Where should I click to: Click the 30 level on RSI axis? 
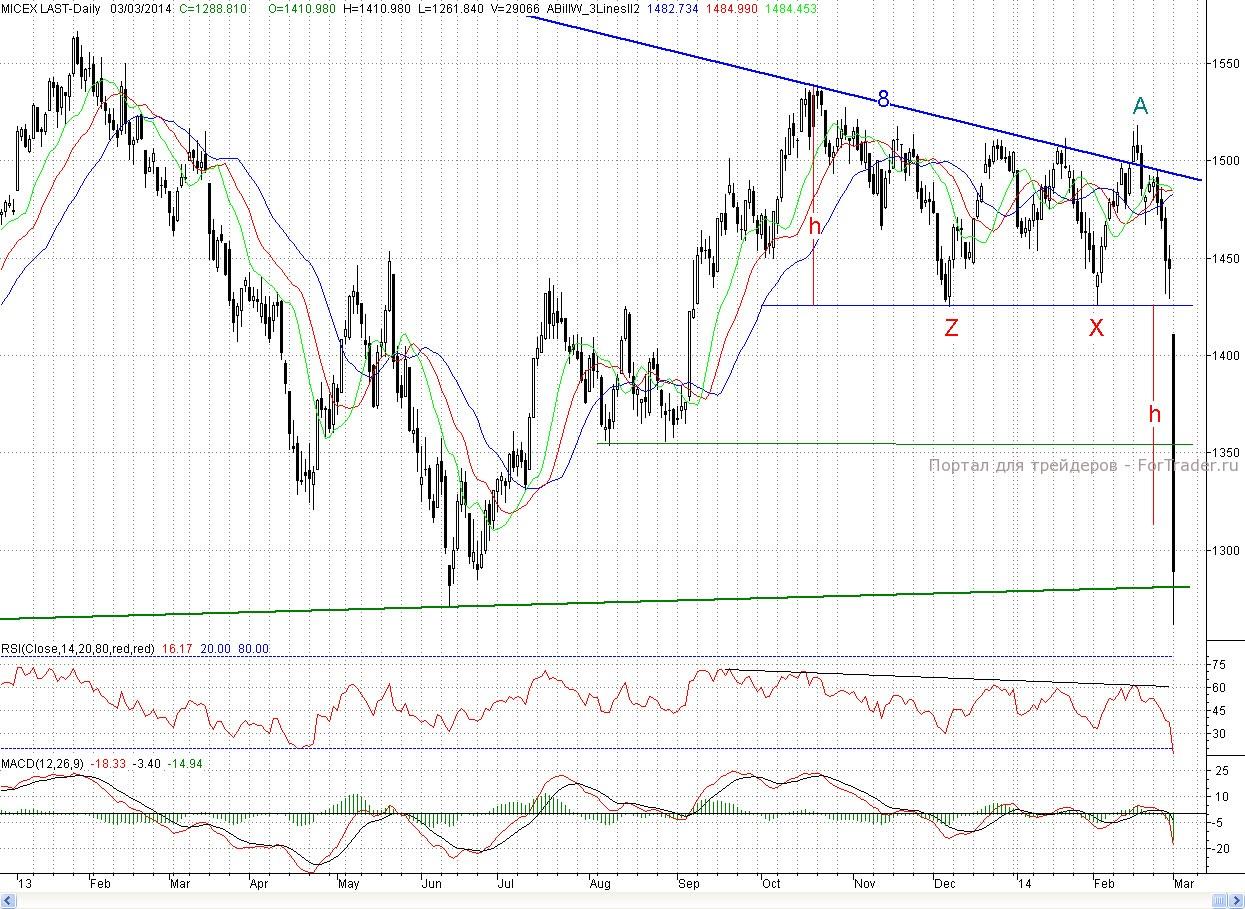click(x=1219, y=734)
